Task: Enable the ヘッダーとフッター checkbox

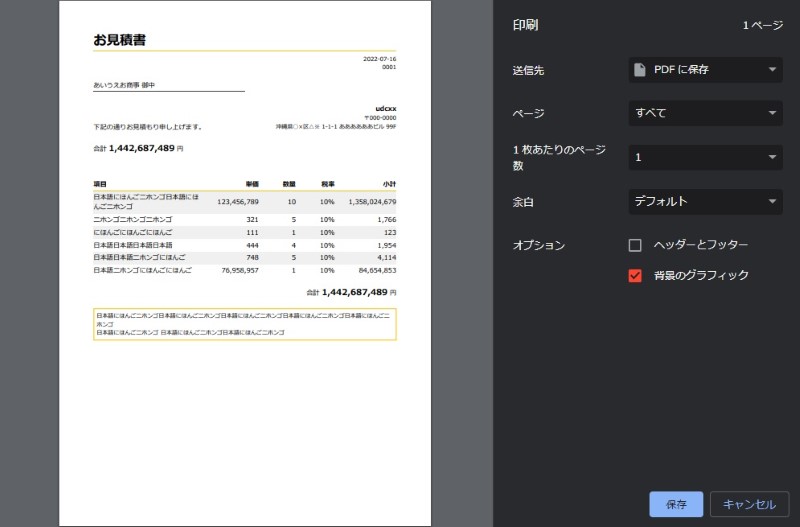Action: point(635,245)
